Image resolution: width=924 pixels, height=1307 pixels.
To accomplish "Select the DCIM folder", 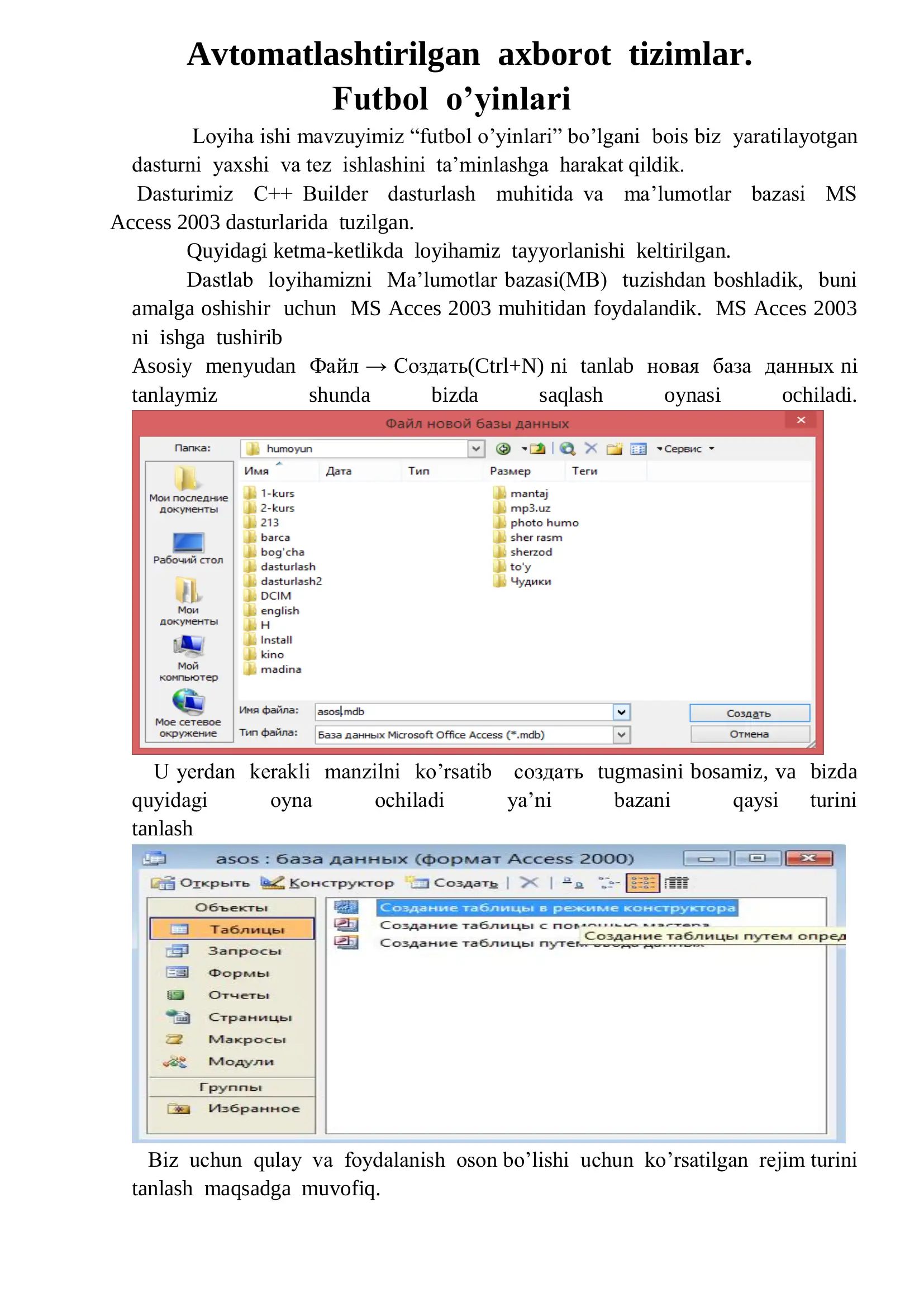I will (x=268, y=596).
